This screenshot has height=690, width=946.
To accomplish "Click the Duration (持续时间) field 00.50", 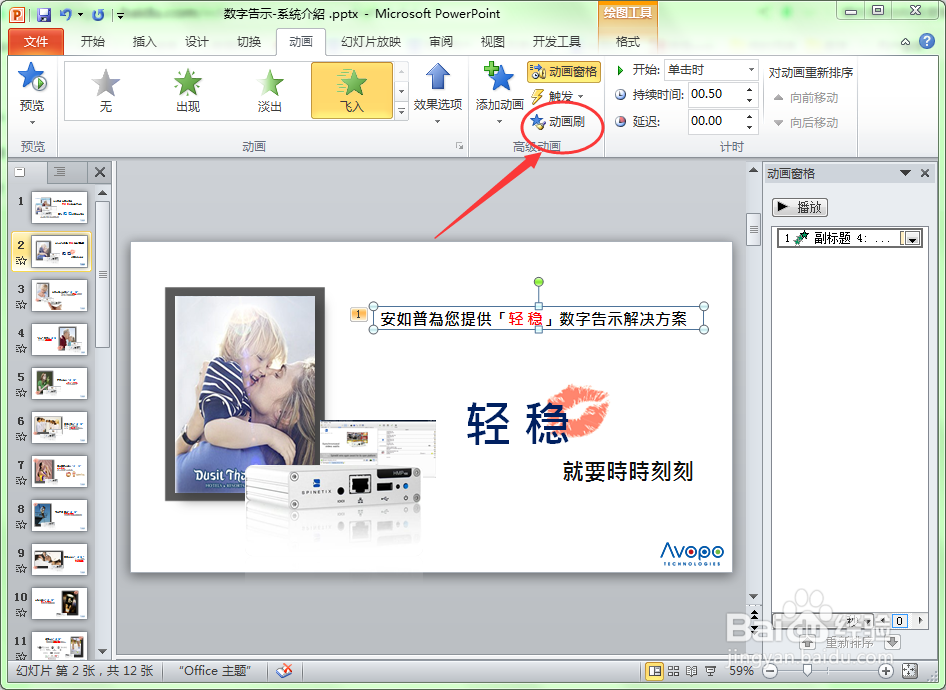I will pyautogui.click(x=716, y=95).
